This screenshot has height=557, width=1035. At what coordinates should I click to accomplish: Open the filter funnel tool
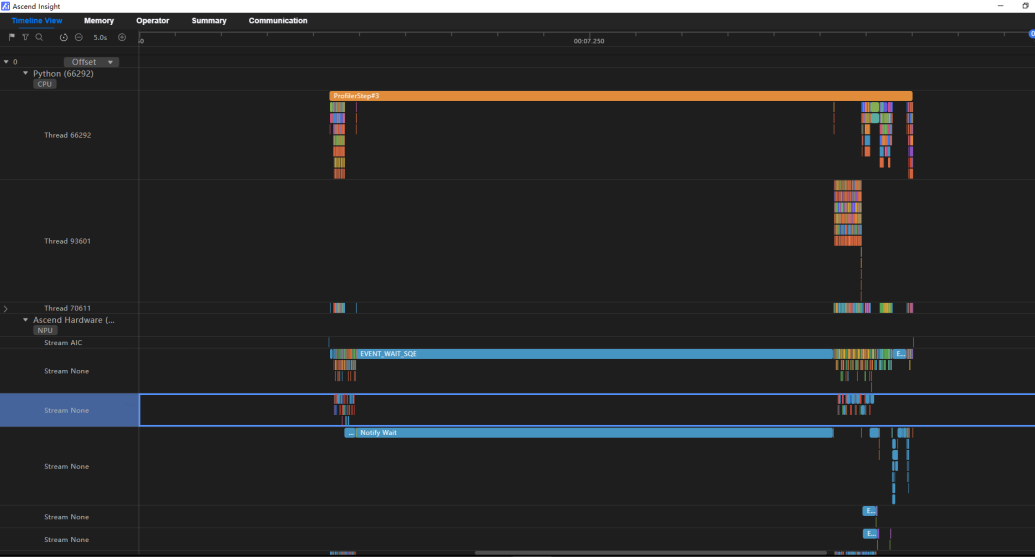pyautogui.click(x=25, y=38)
